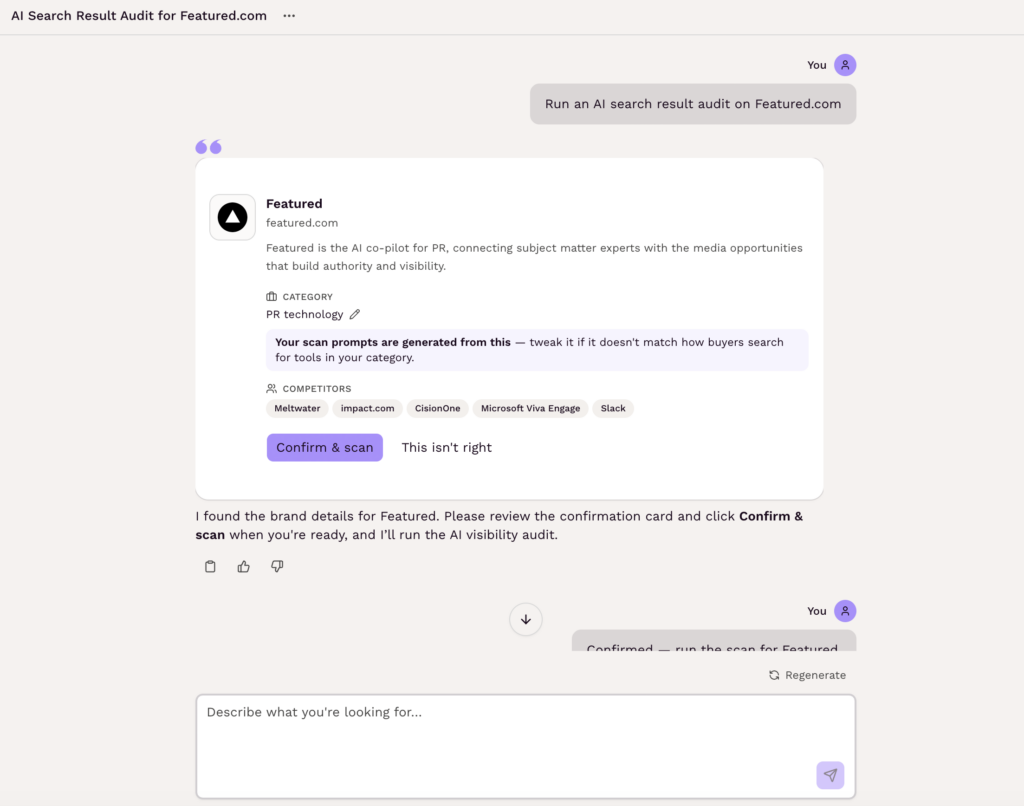Click the I found the brand details response

coord(499,525)
